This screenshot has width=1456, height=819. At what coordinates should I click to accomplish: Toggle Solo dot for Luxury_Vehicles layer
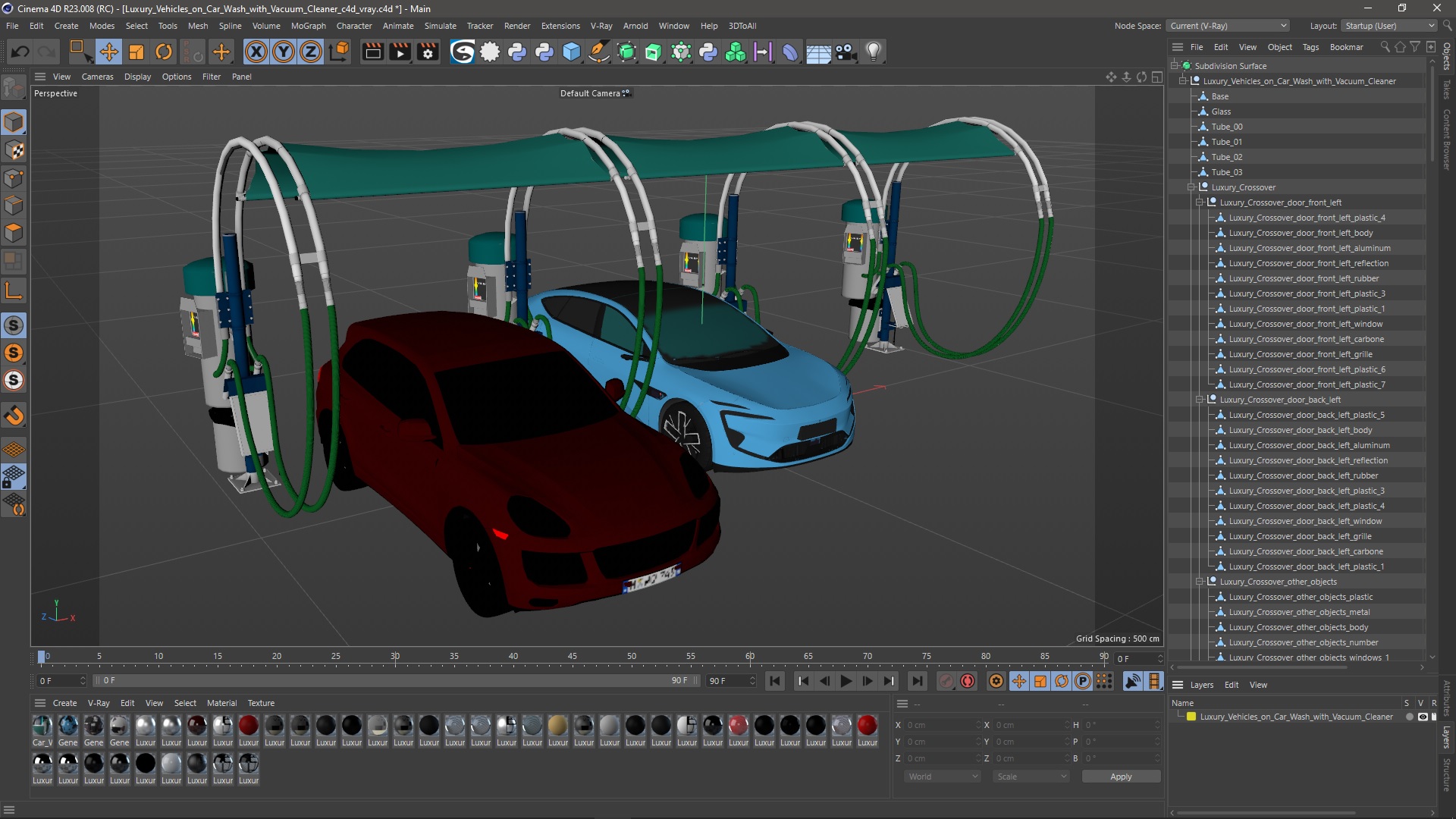tap(1409, 717)
